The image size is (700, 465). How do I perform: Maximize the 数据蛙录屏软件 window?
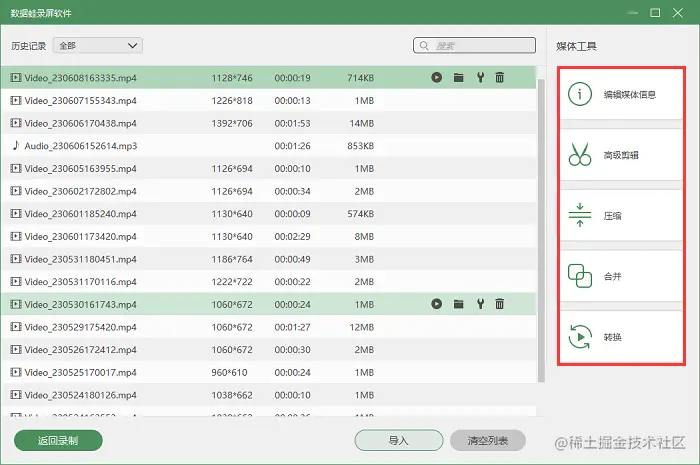(655, 12)
